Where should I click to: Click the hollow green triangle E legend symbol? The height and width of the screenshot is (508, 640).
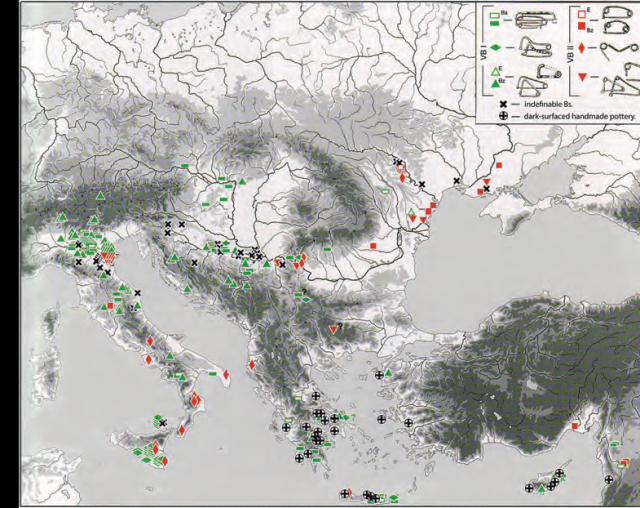tap(494, 71)
